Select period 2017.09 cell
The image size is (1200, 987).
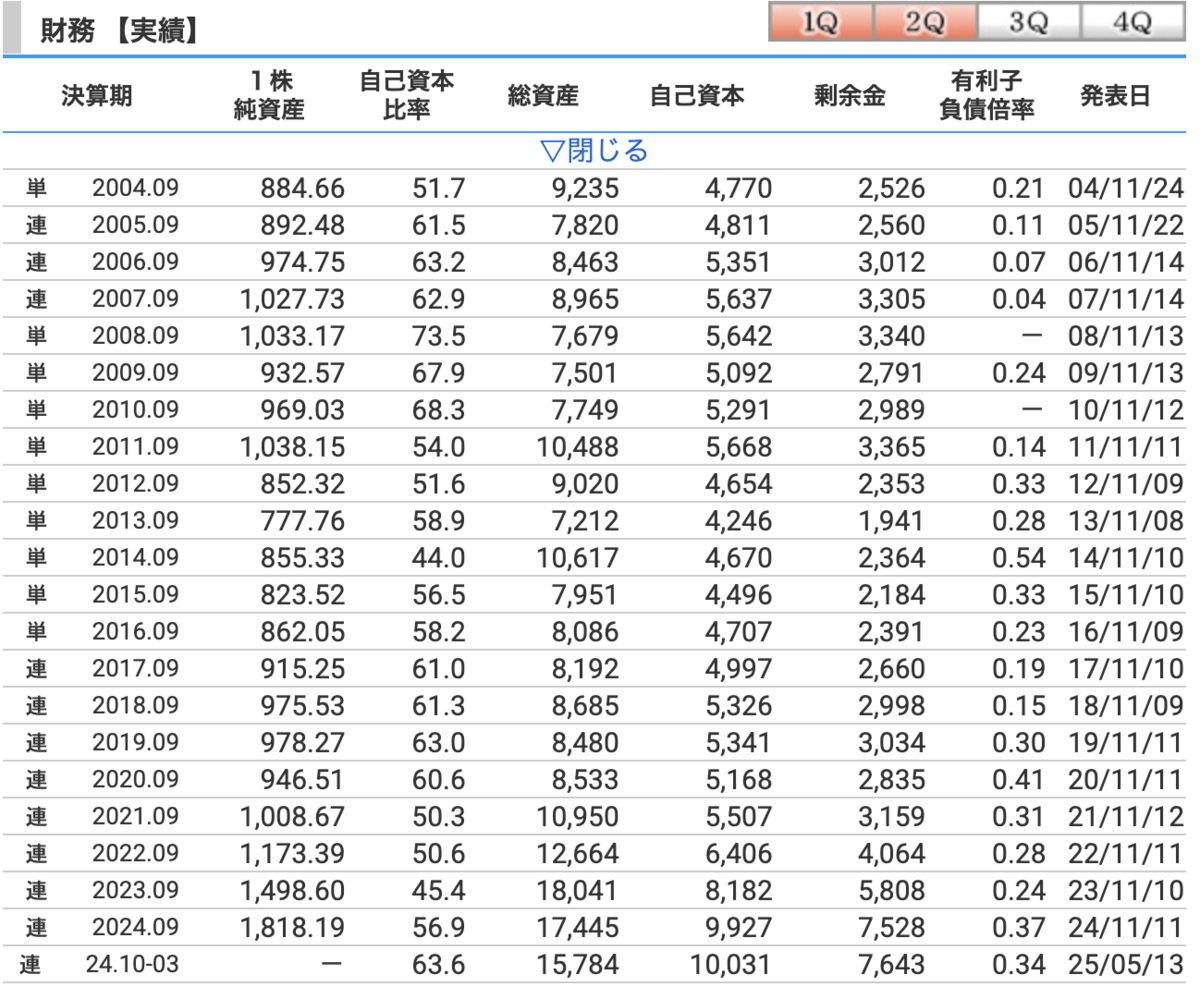click(135, 669)
